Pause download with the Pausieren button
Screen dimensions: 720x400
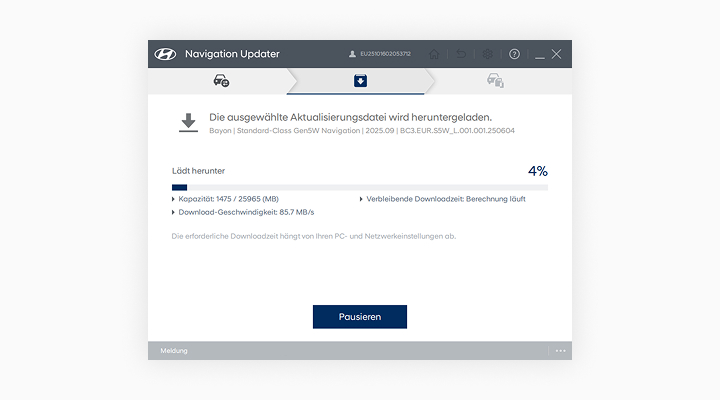(360, 317)
